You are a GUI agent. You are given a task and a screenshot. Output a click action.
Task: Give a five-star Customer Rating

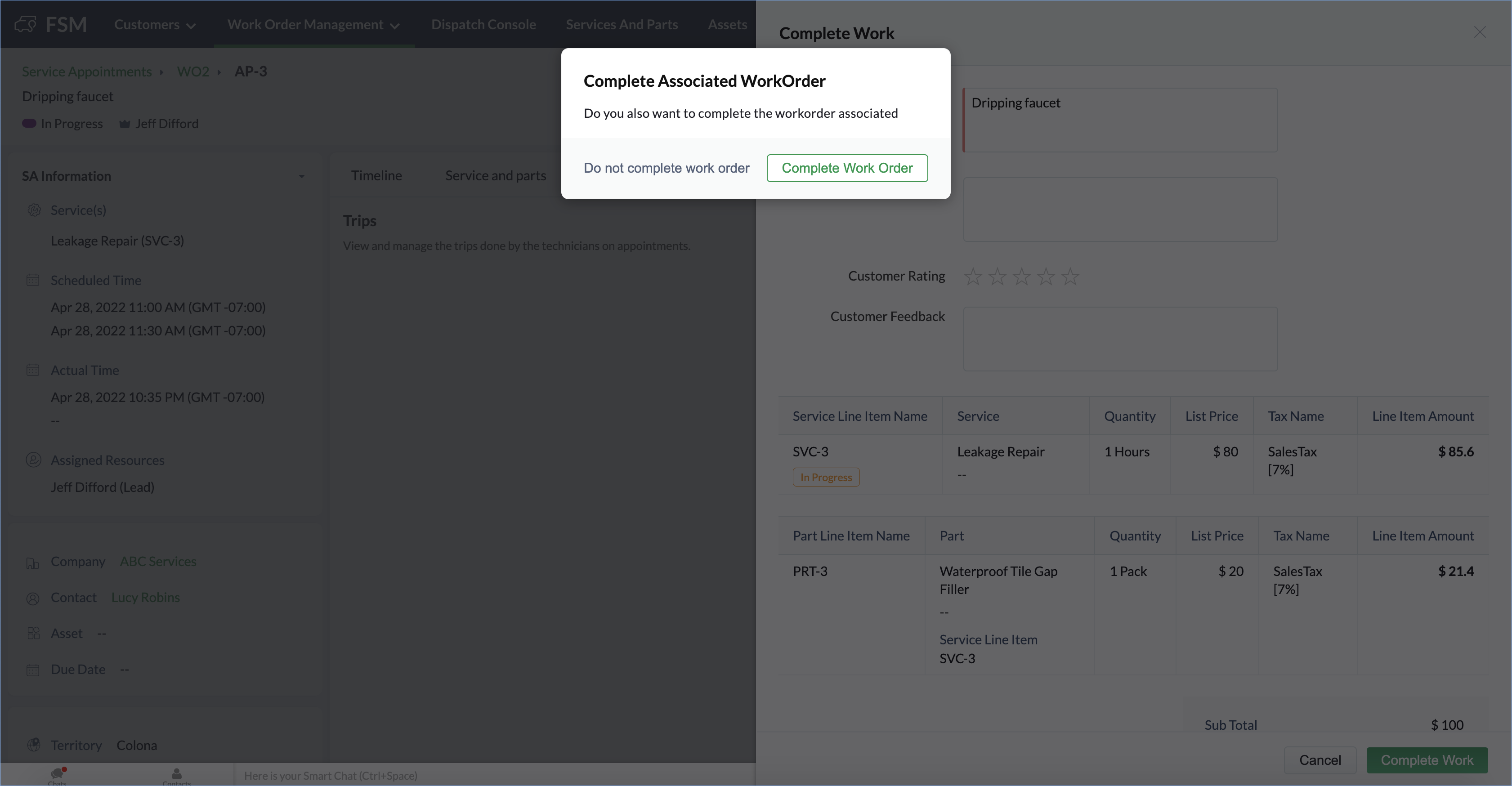pyautogui.click(x=1070, y=277)
